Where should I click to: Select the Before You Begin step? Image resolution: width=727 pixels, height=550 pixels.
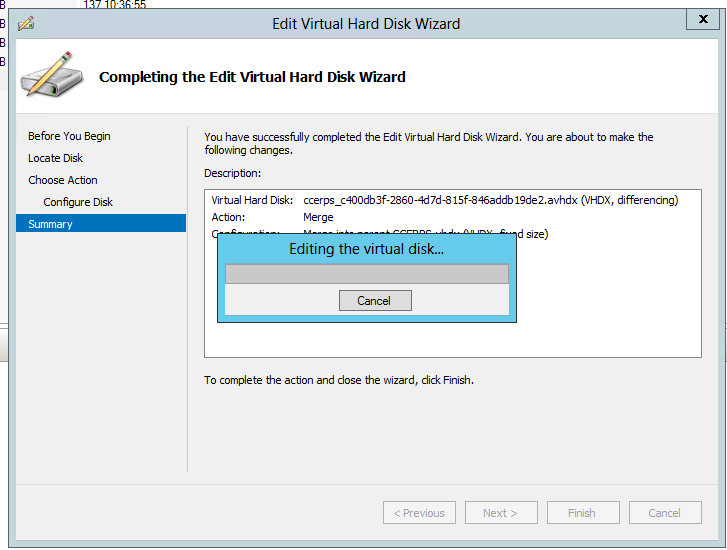[69, 136]
